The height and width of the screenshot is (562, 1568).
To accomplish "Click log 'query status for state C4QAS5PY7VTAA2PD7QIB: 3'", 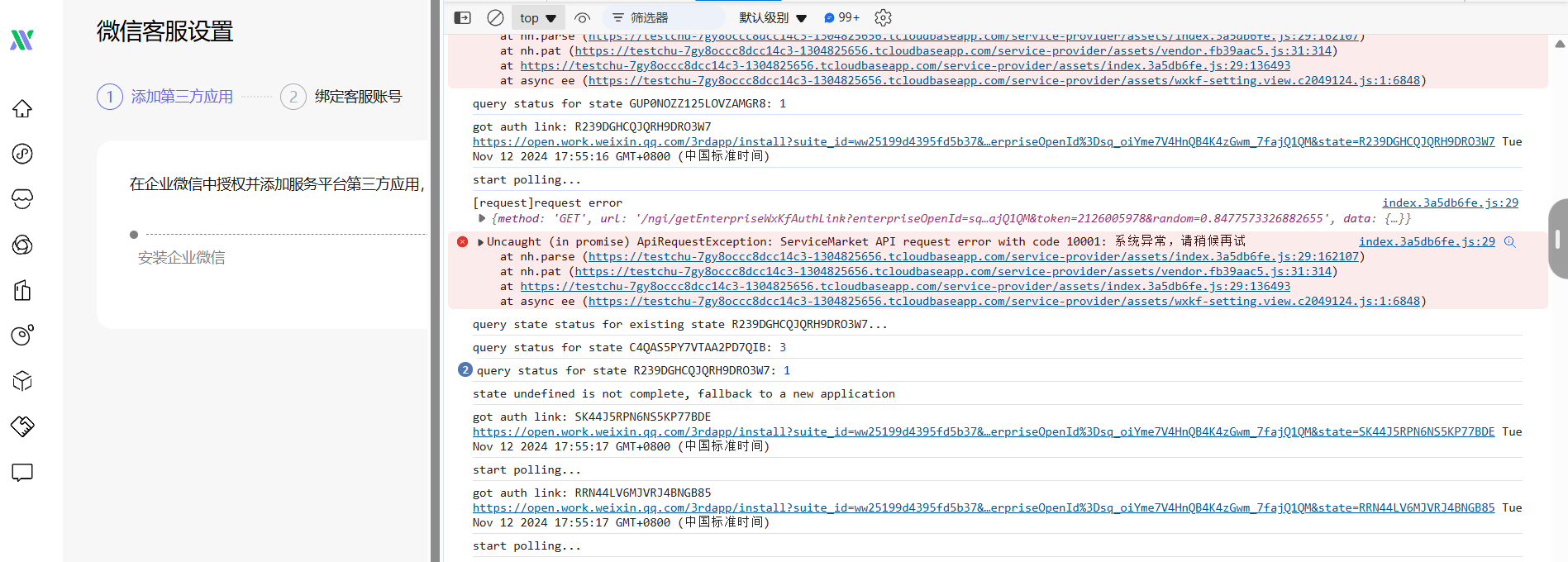I will tap(629, 347).
